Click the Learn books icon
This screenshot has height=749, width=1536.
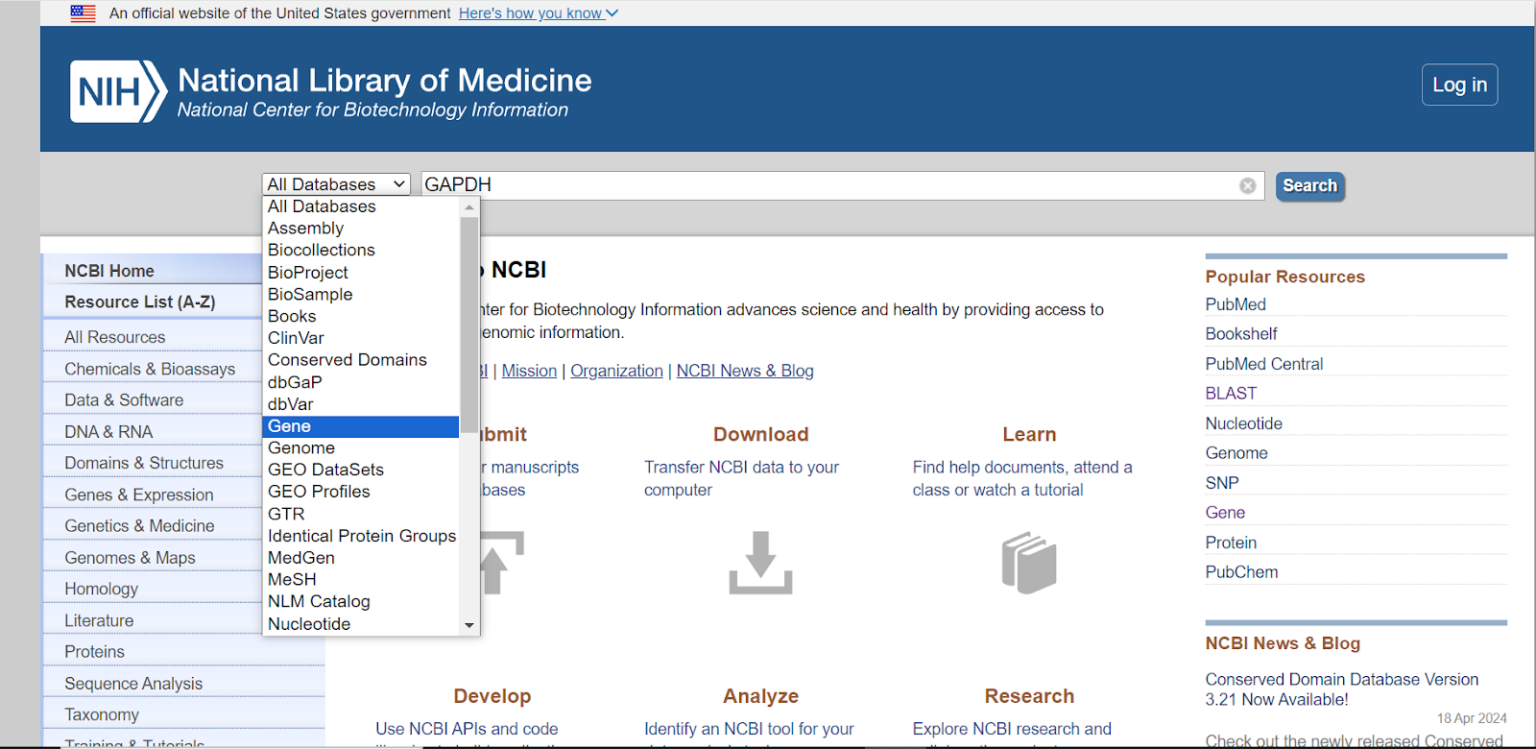click(1028, 562)
